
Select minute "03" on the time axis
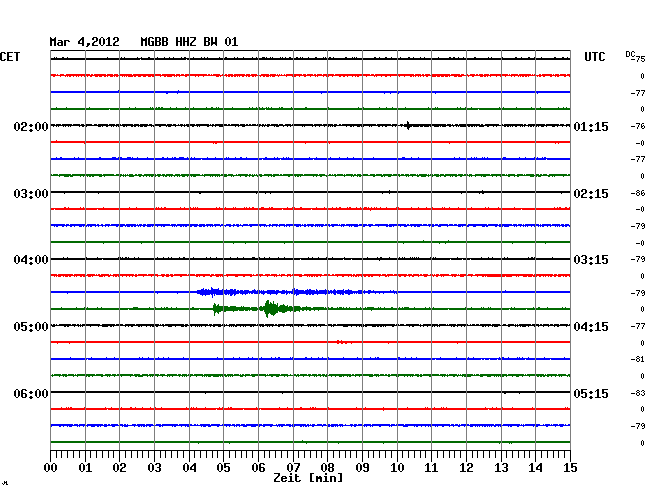154,467
